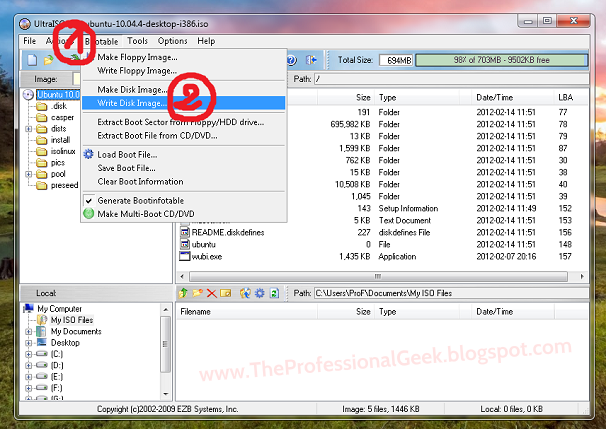
Task: Click the wubi.exe file icon
Action: point(185,256)
